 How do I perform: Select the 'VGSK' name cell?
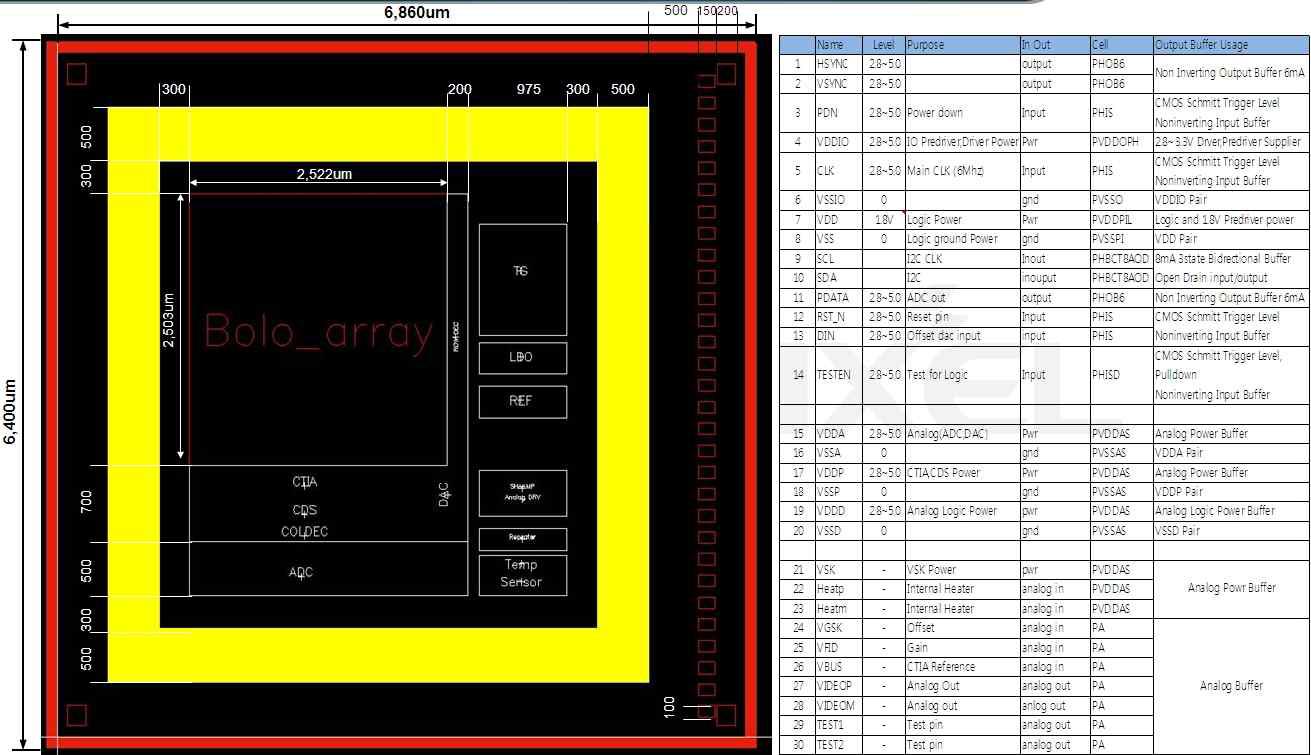tap(838, 628)
